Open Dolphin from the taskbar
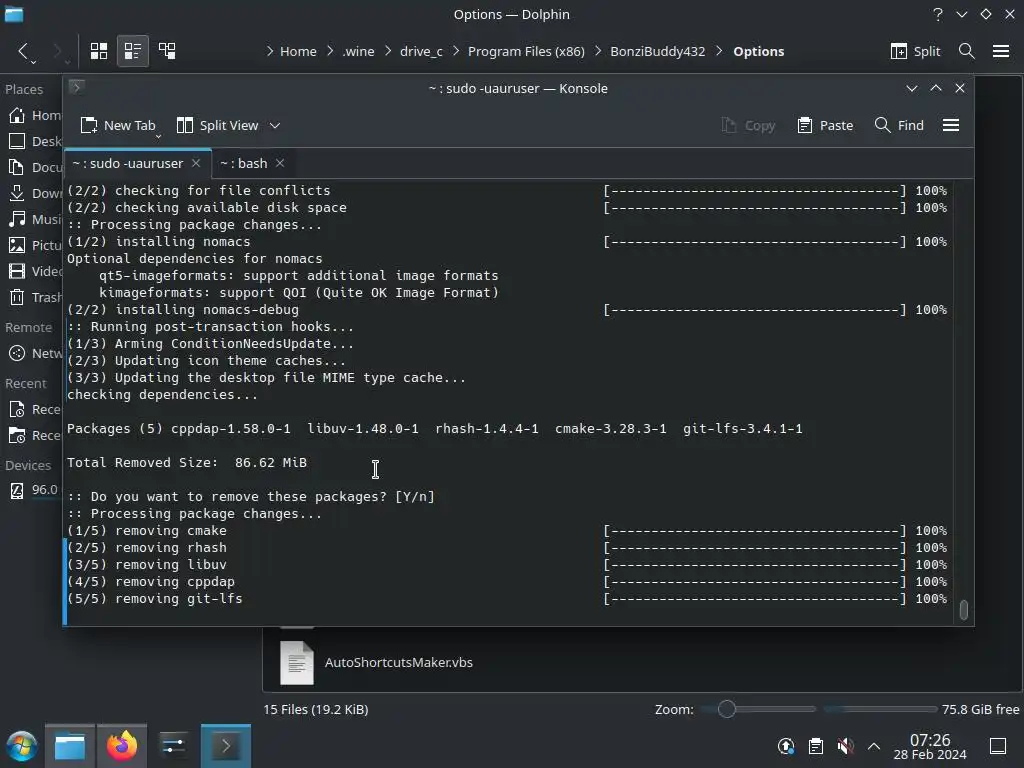 point(70,746)
